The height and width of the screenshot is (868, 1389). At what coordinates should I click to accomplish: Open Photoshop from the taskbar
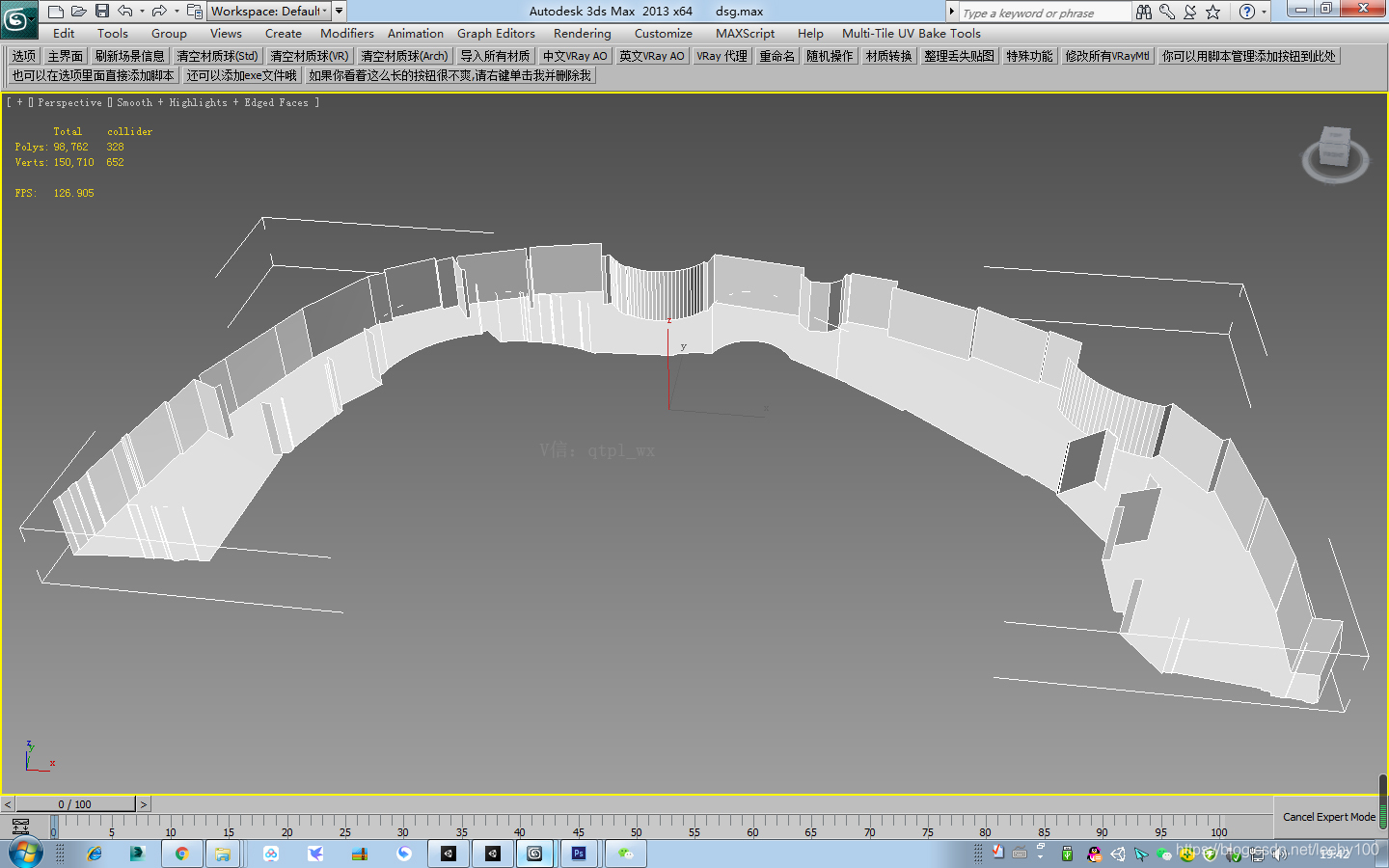click(x=579, y=854)
